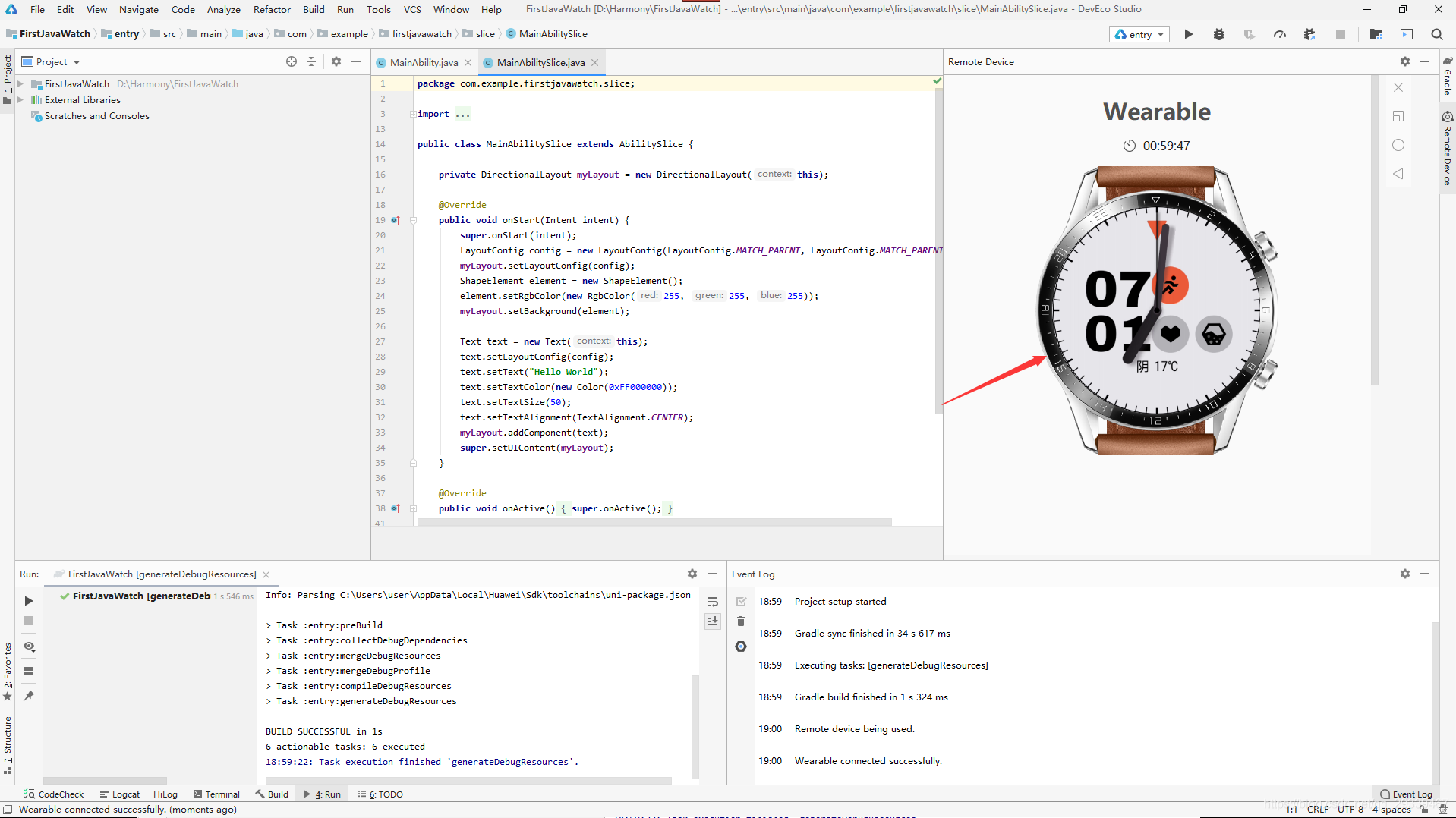This screenshot has width=1456, height=818.
Task: Click the watch home circle button
Action: point(1398,145)
